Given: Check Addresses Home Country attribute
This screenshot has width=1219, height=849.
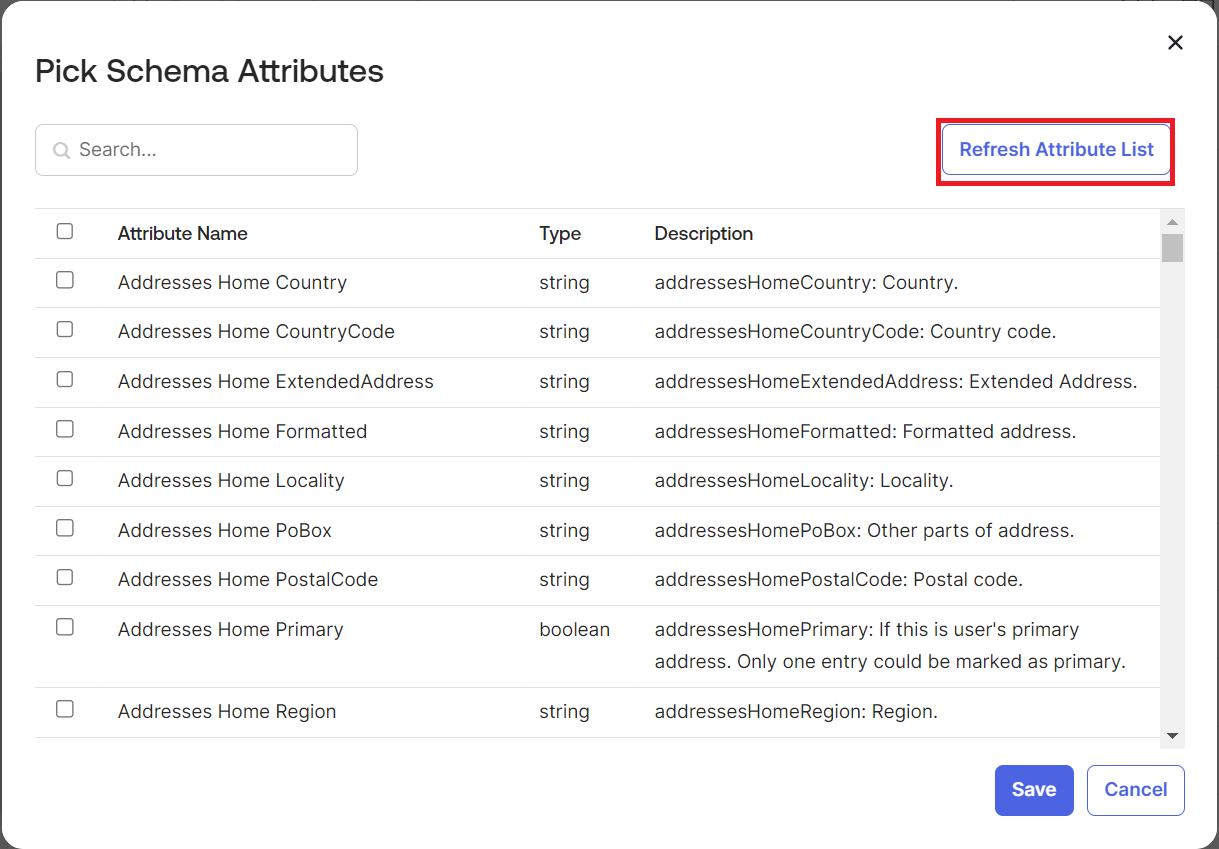Looking at the screenshot, I should (65, 281).
